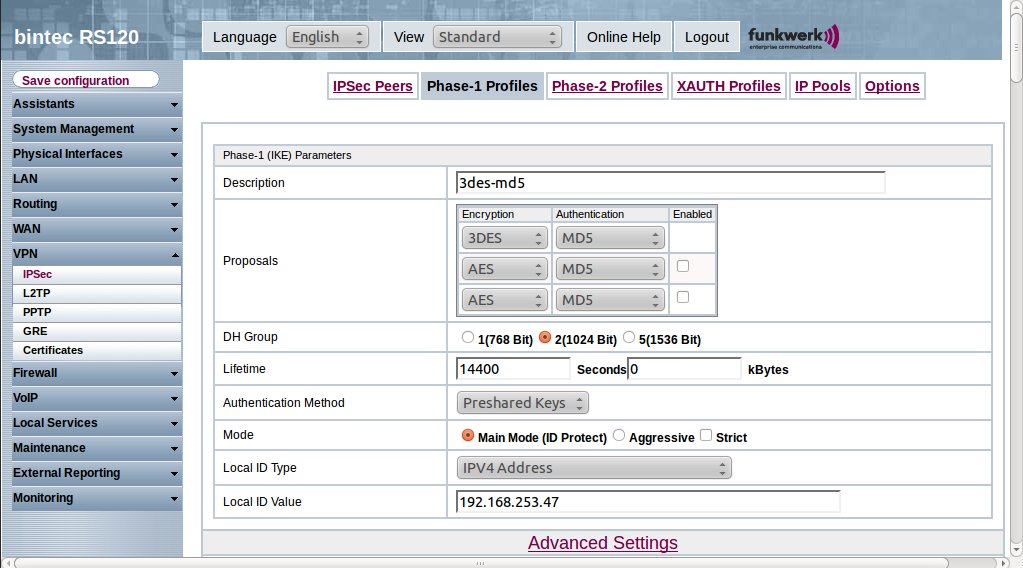Click the Logout button
Viewport: 1023px width, 568px height.
[x=707, y=37]
